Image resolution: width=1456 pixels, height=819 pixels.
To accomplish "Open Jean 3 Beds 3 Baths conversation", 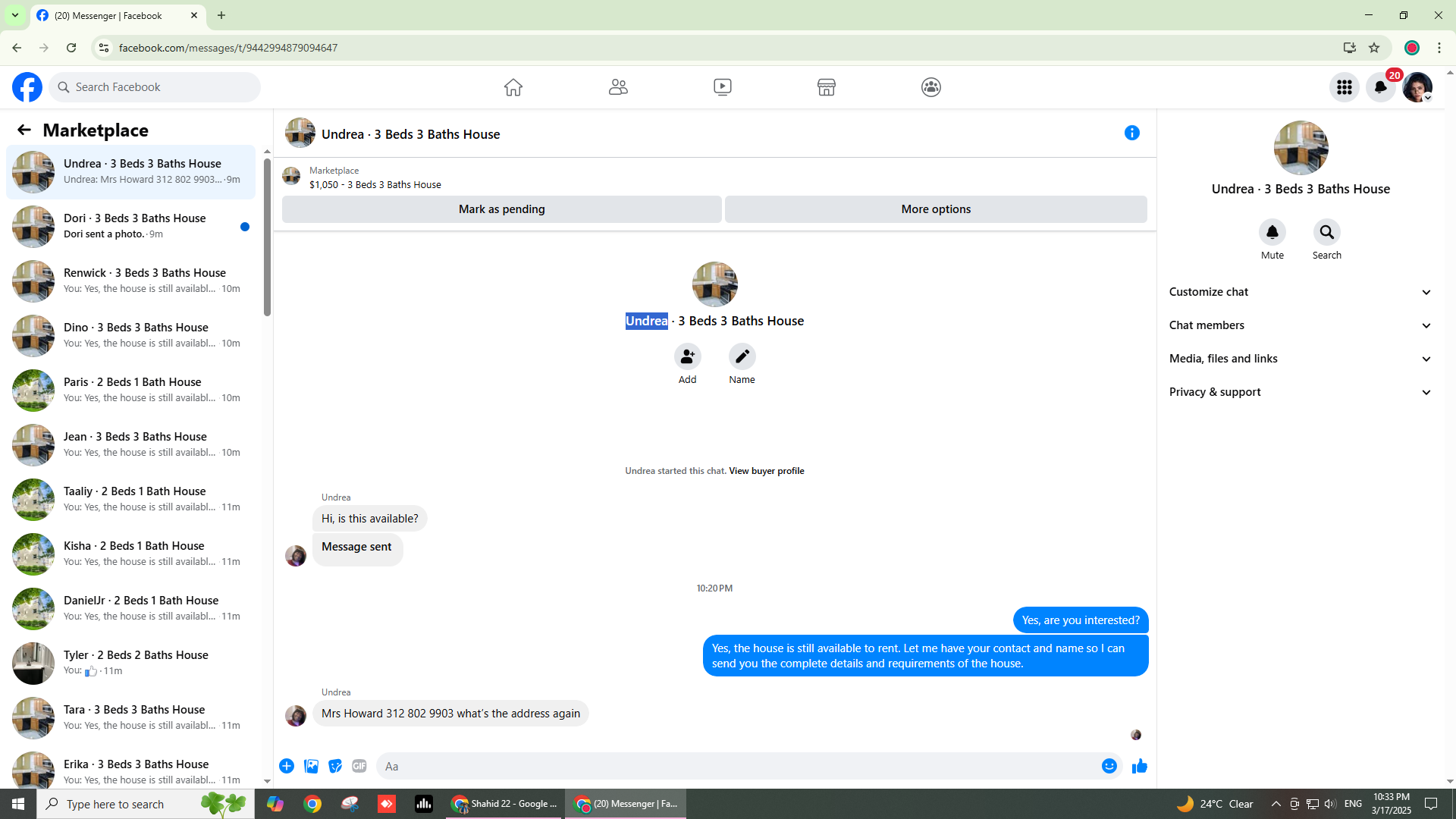I will pyautogui.click(x=131, y=445).
